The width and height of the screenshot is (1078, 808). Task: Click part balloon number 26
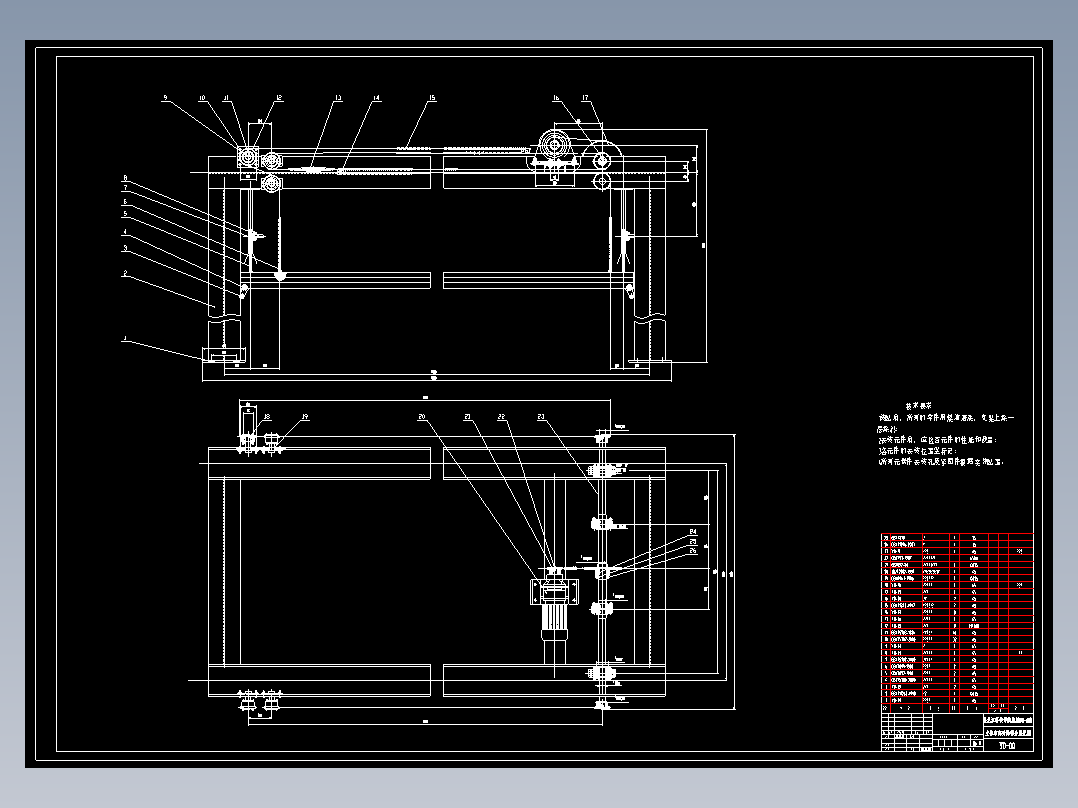pyautogui.click(x=693, y=551)
